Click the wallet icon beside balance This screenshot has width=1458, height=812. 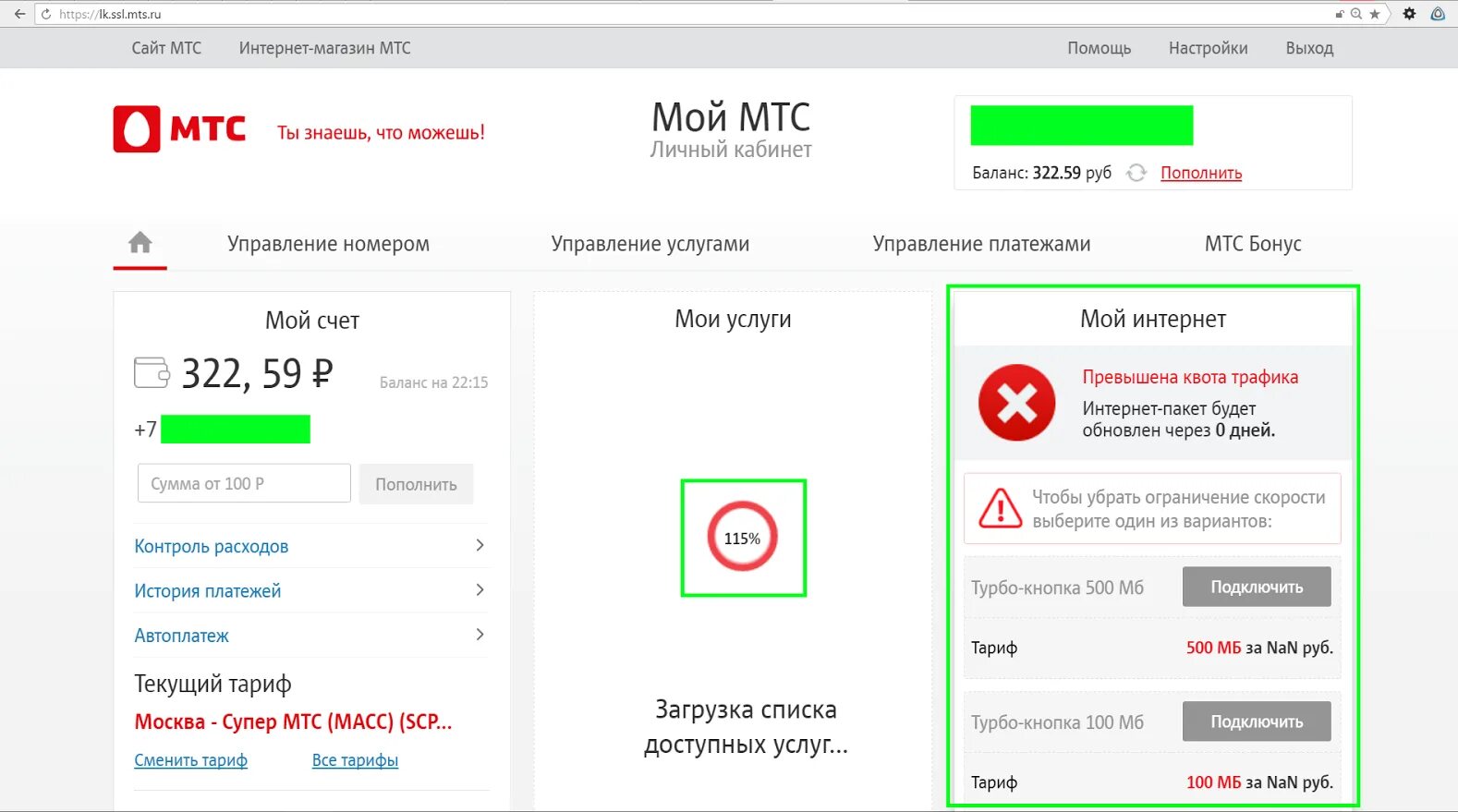(x=152, y=373)
